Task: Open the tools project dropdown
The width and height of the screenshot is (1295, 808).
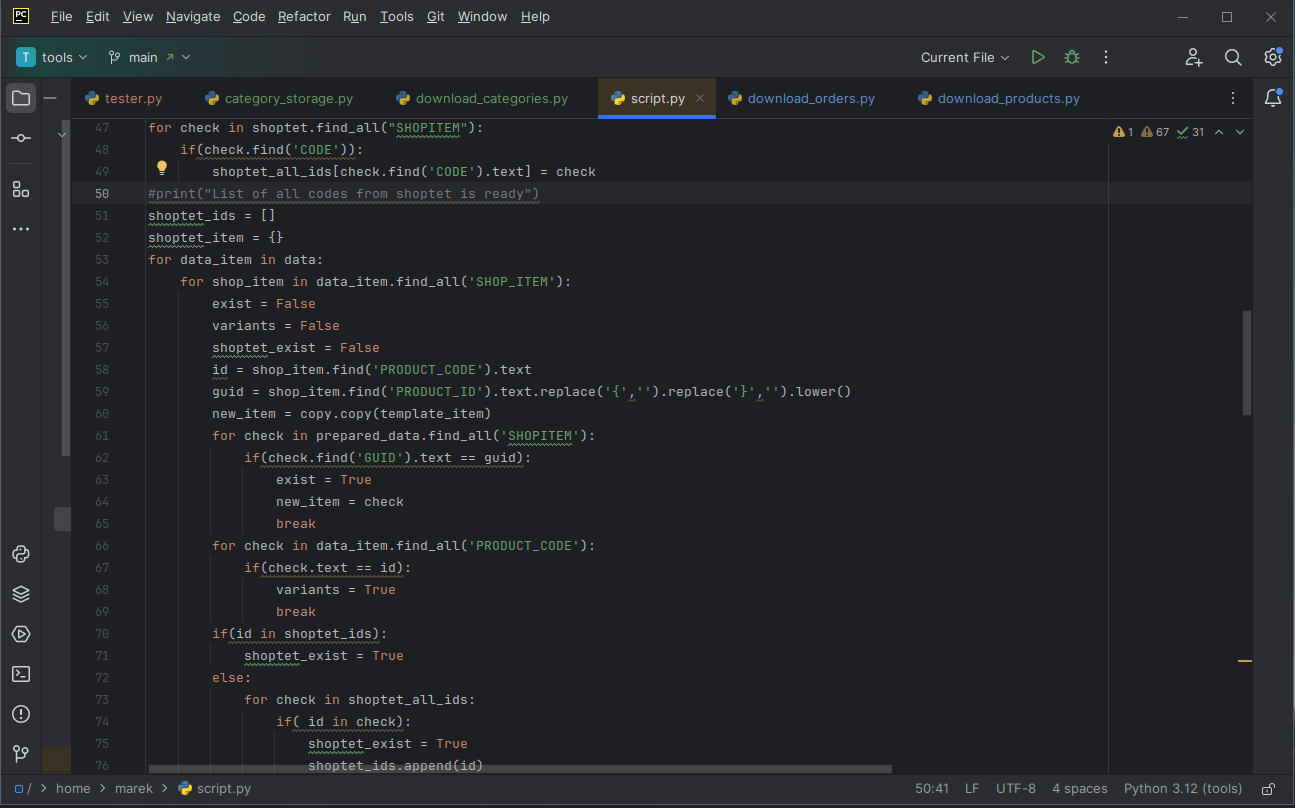Action: point(52,58)
